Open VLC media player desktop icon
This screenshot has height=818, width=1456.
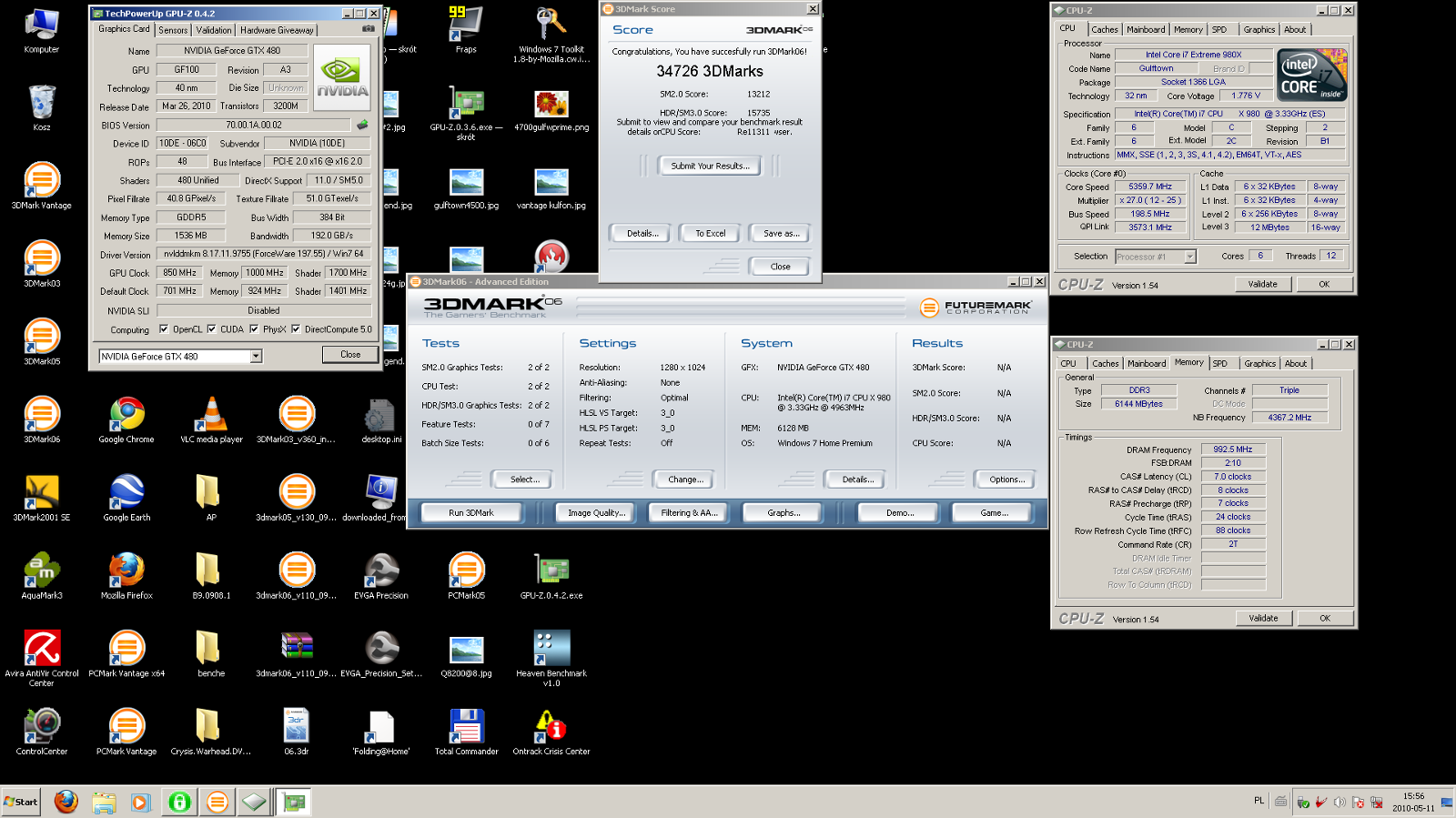[211, 419]
